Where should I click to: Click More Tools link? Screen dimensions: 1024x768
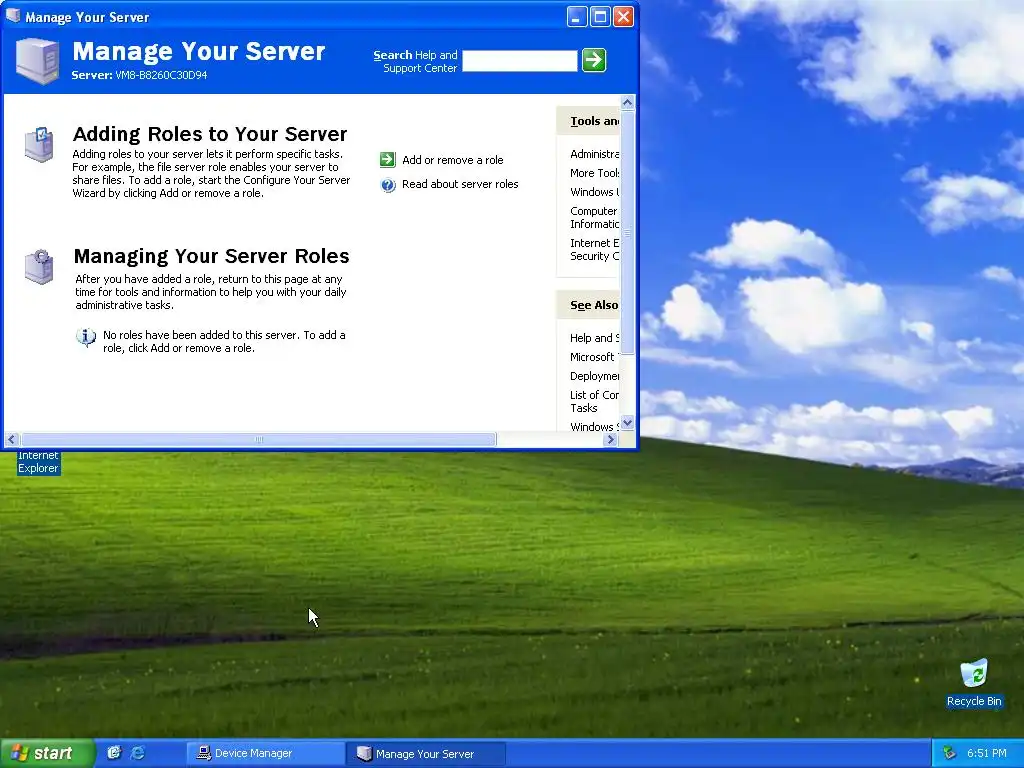pyautogui.click(x=594, y=173)
